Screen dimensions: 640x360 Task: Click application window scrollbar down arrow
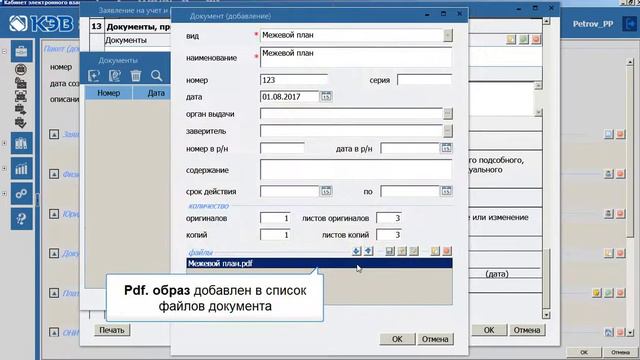546,315
